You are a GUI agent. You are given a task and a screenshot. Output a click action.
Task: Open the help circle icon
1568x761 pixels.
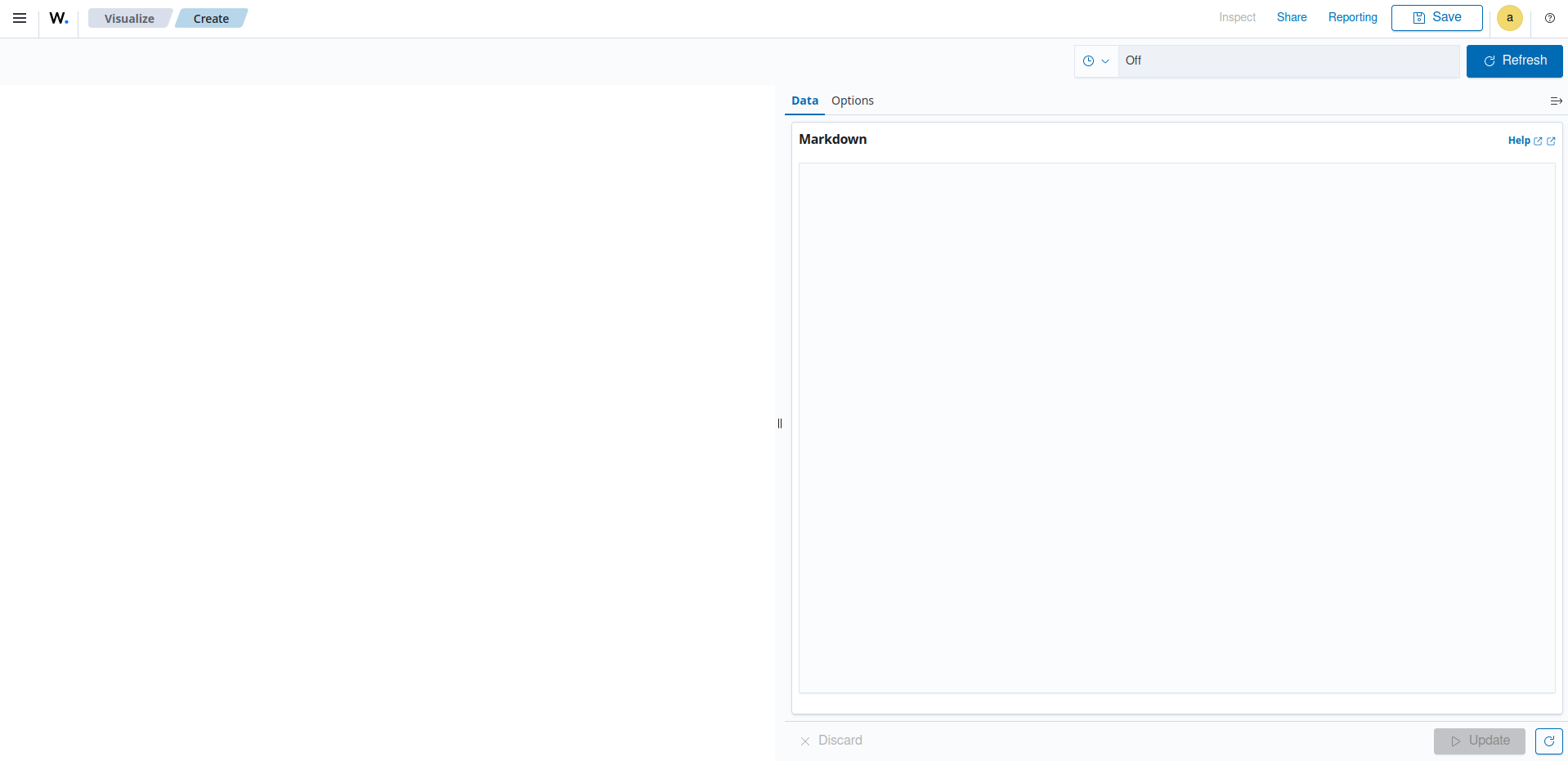(1549, 18)
